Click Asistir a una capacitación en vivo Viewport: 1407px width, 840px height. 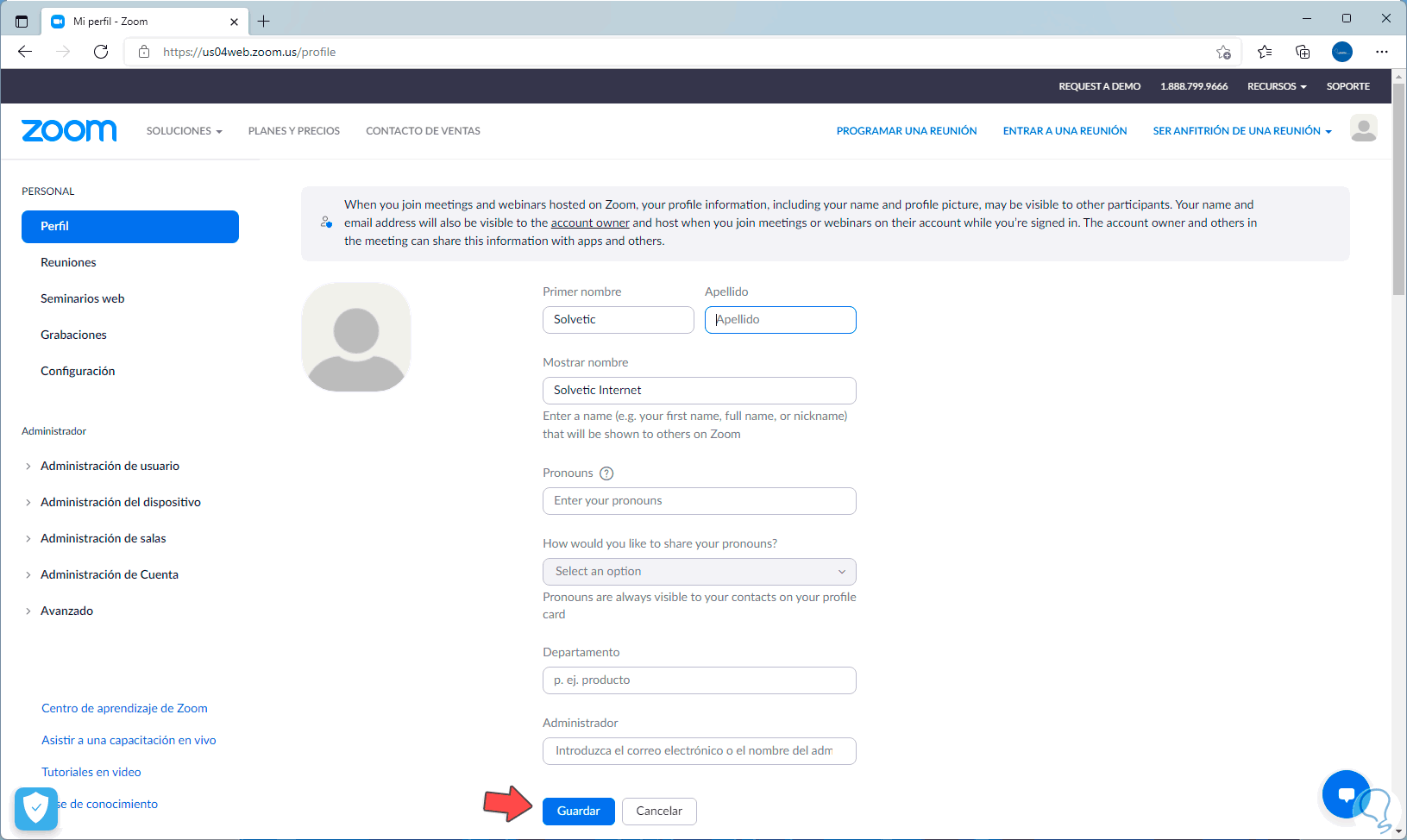129,741
